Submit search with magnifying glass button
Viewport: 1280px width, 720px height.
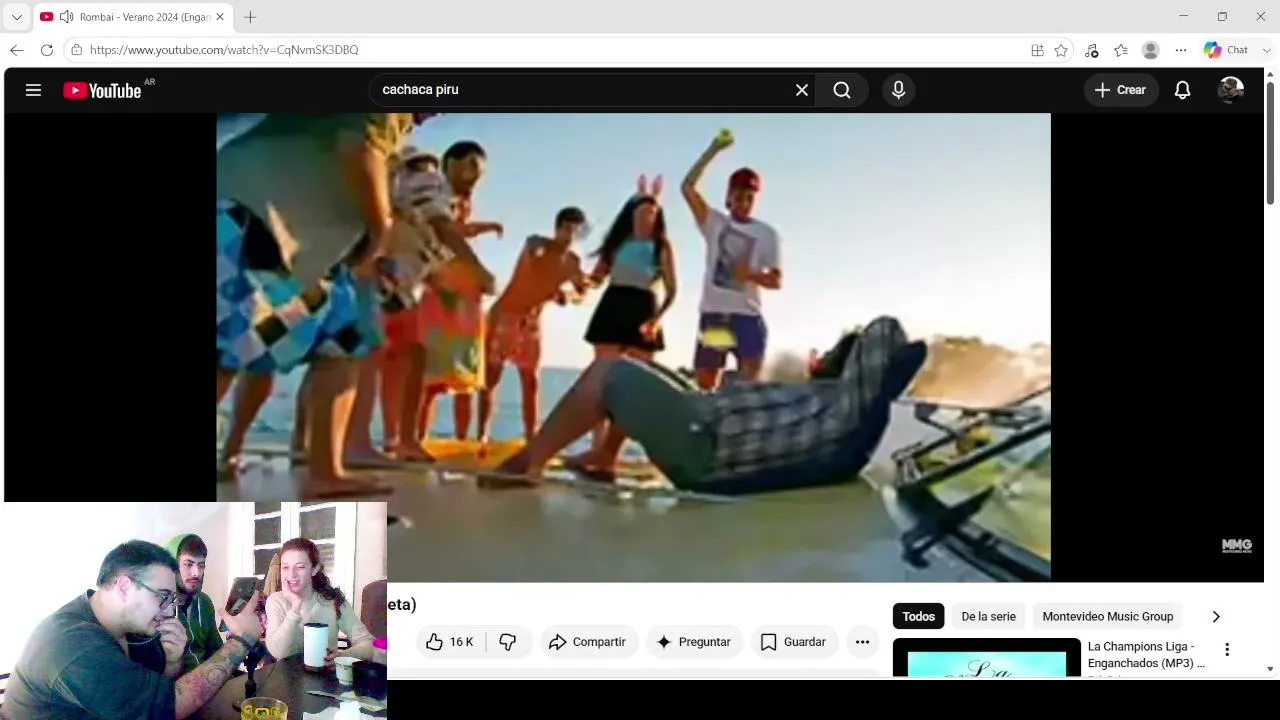pos(842,90)
